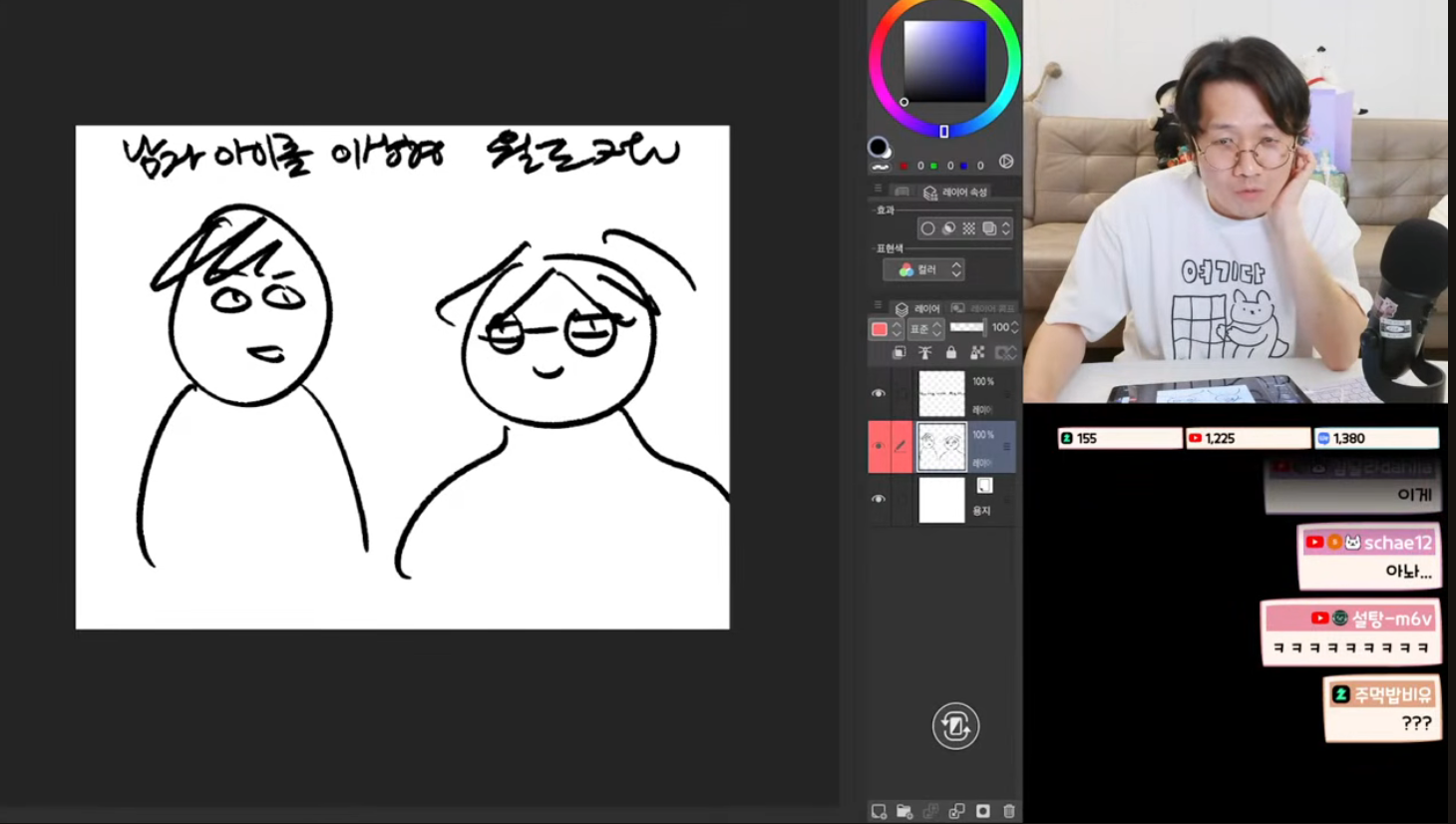Switch to the 레이어 속성 tab
The height and width of the screenshot is (824, 1456).
(x=955, y=193)
